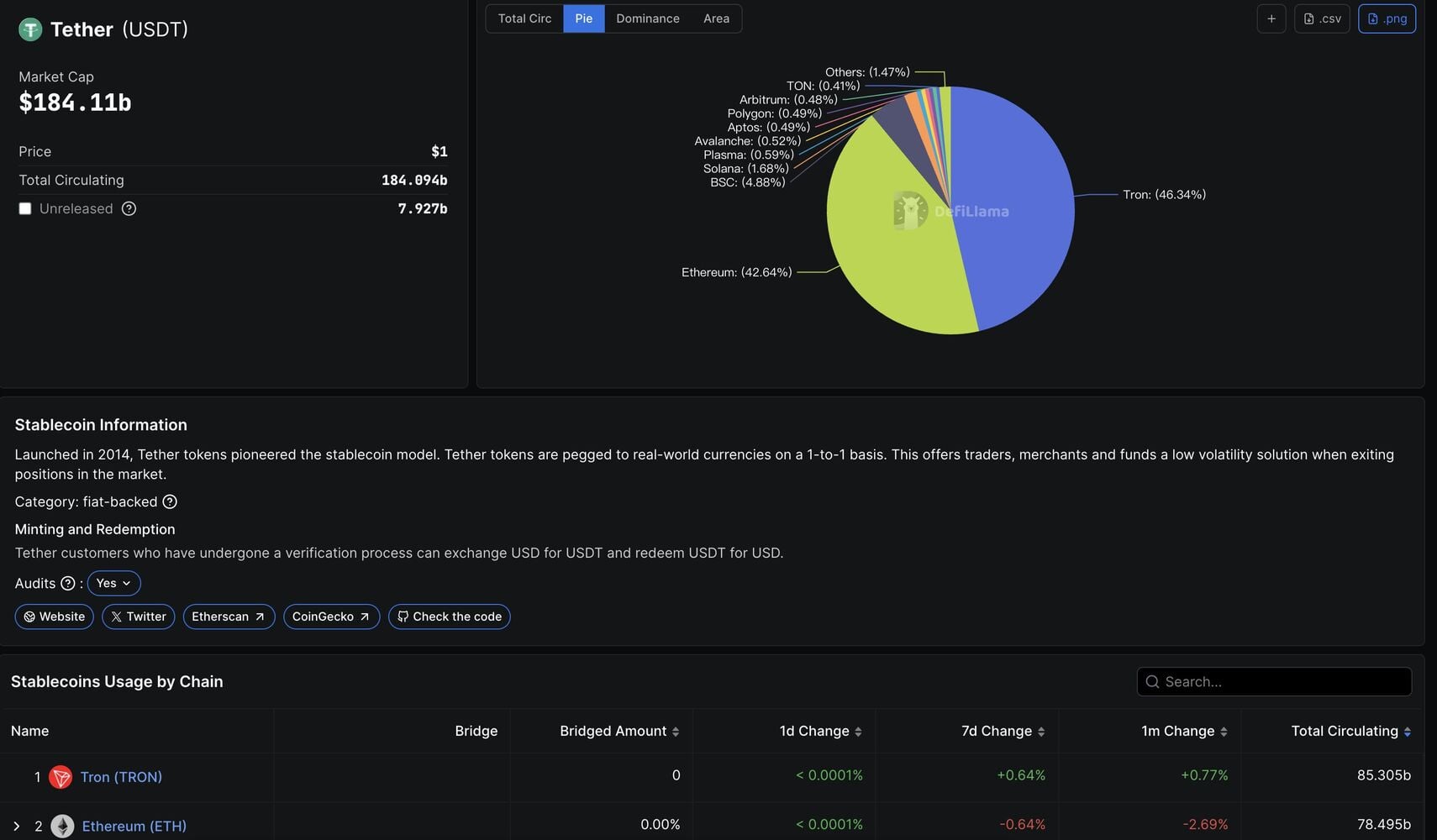Open the Audits Yes dropdown
Viewport: 1437px width, 840px height.
click(114, 583)
